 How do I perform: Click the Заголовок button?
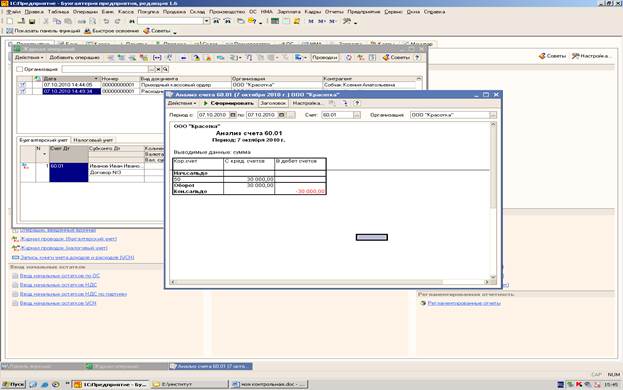273,103
